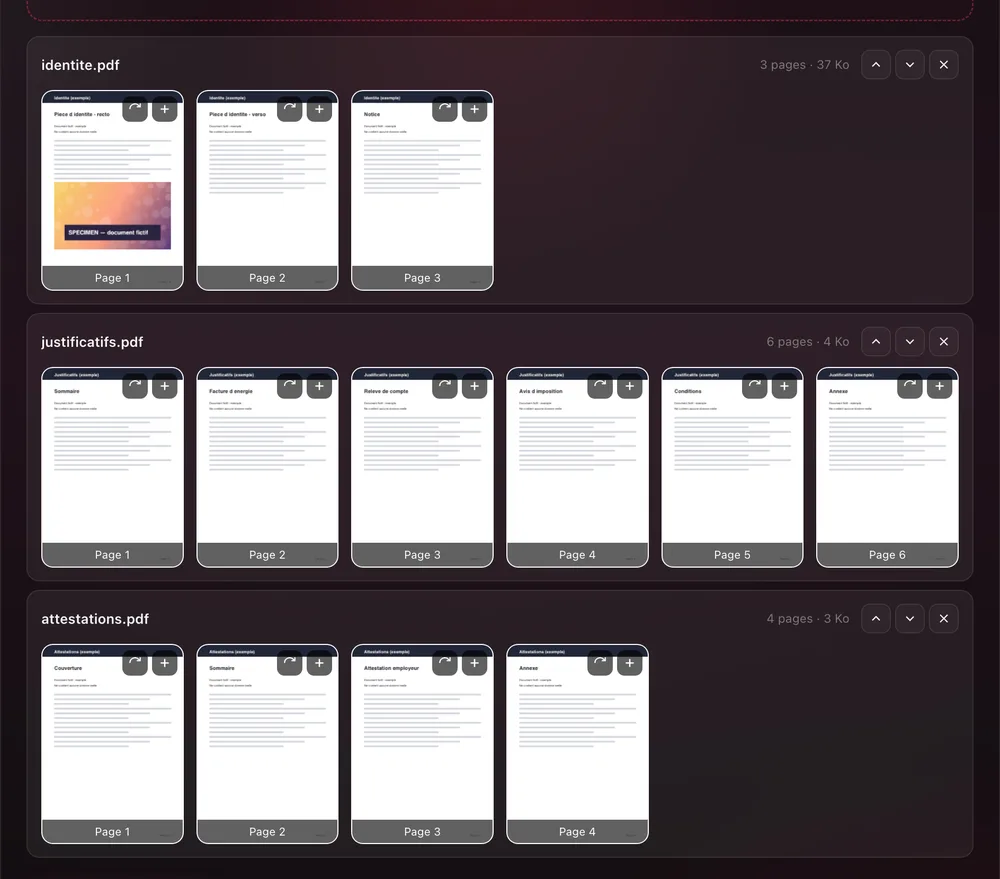
Task: Click plus icon on identite.pdf page 1
Action: [x=165, y=108]
